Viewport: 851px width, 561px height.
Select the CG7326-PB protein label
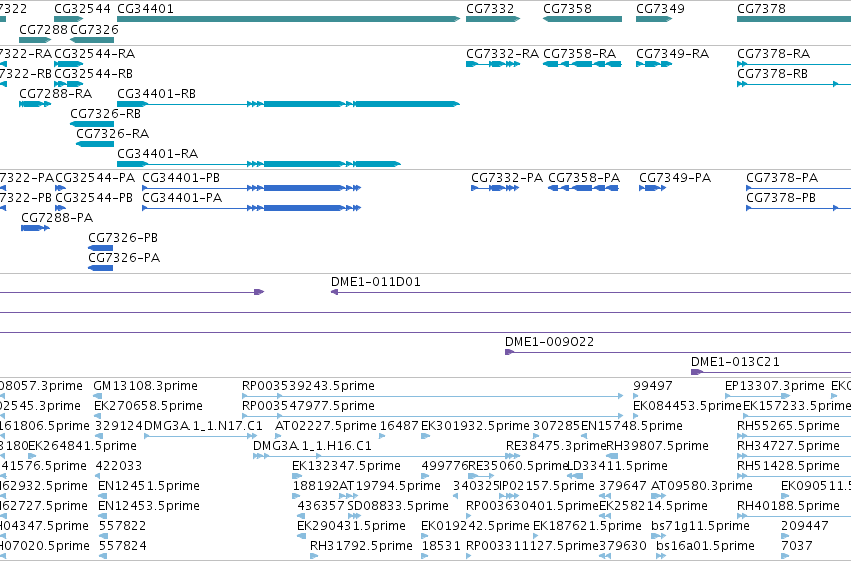pyautogui.click(x=123, y=238)
